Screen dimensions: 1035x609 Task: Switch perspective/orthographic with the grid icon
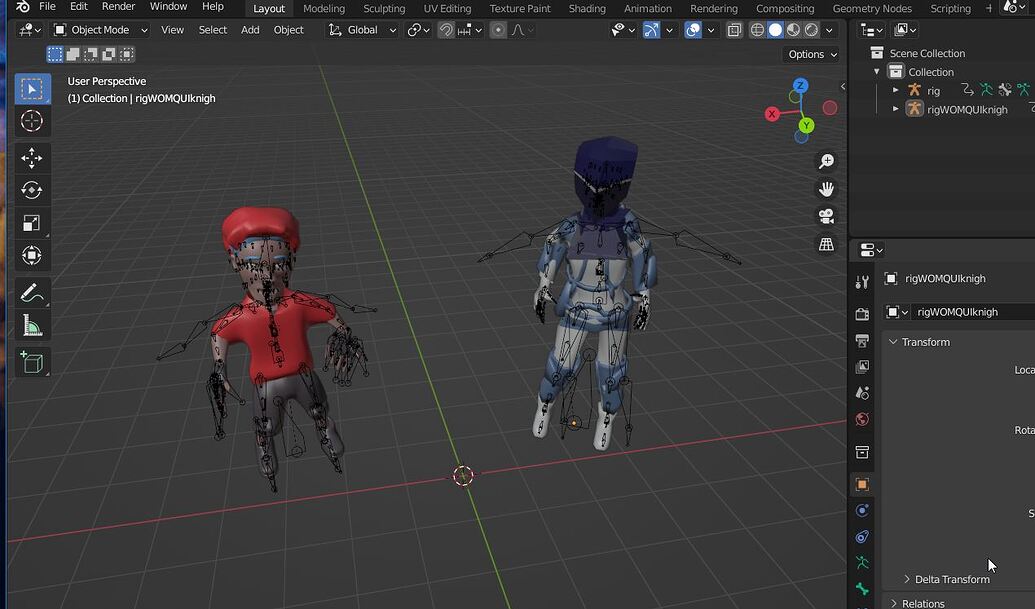(826, 244)
